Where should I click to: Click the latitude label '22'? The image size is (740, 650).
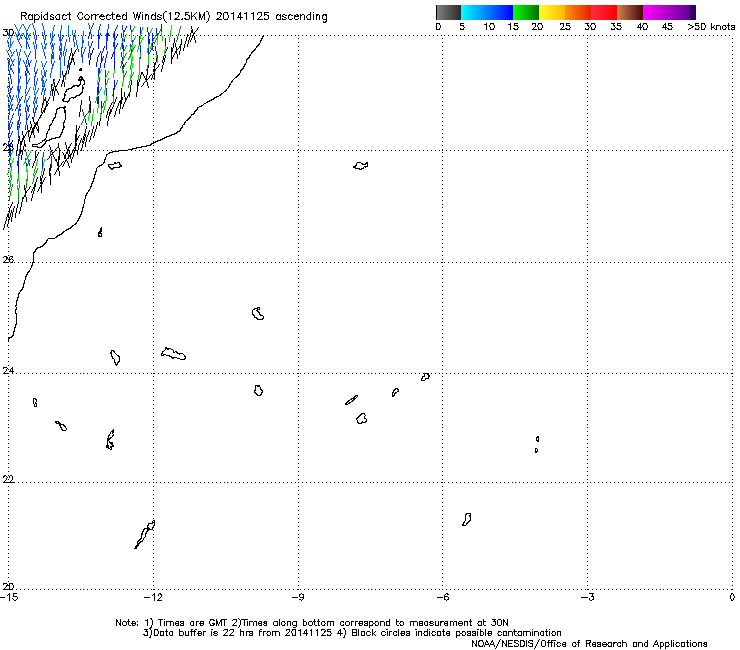(x=8, y=480)
